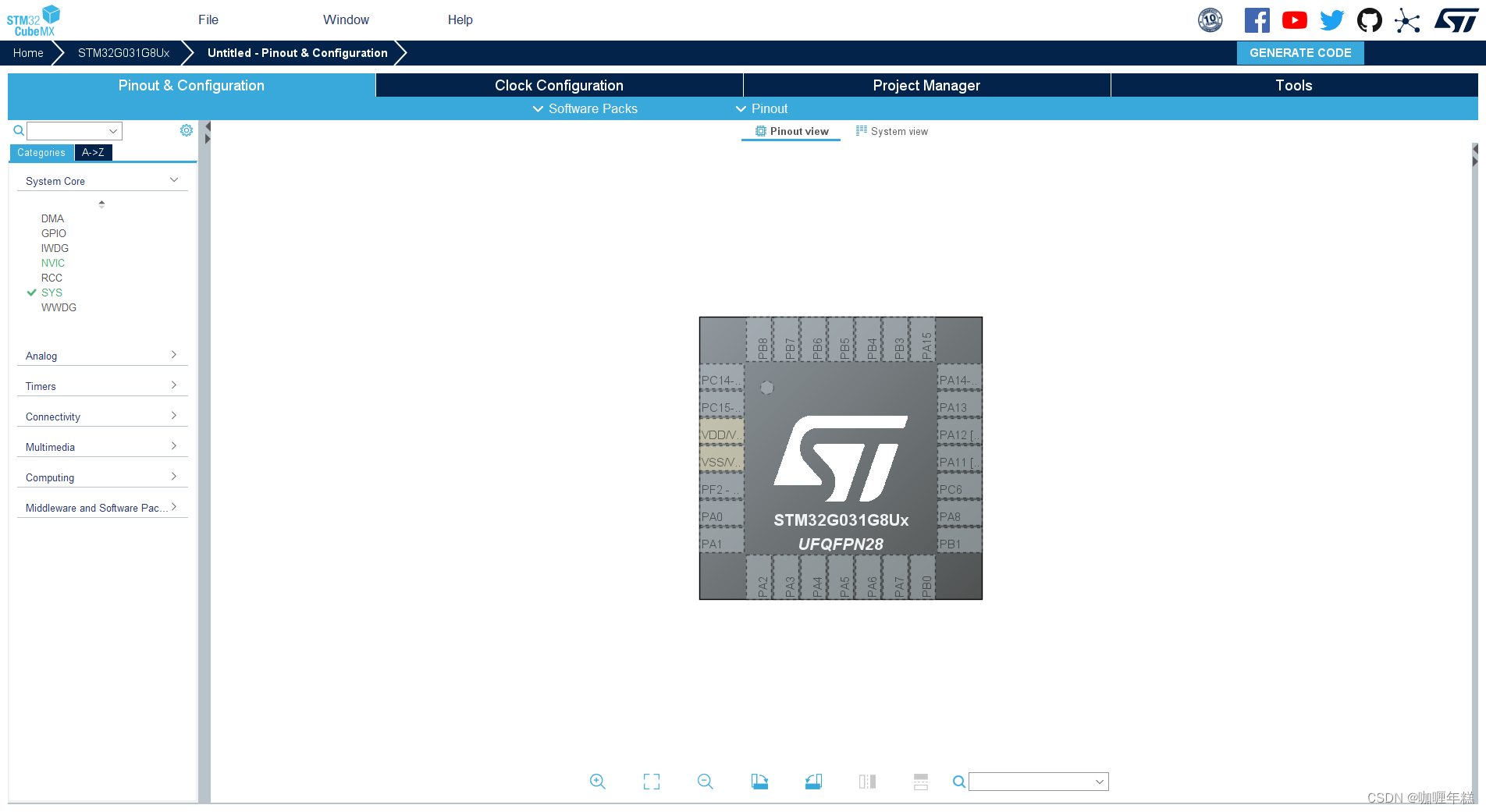Click the ST logo at top right
The height and width of the screenshot is (812, 1486).
coord(1456,20)
